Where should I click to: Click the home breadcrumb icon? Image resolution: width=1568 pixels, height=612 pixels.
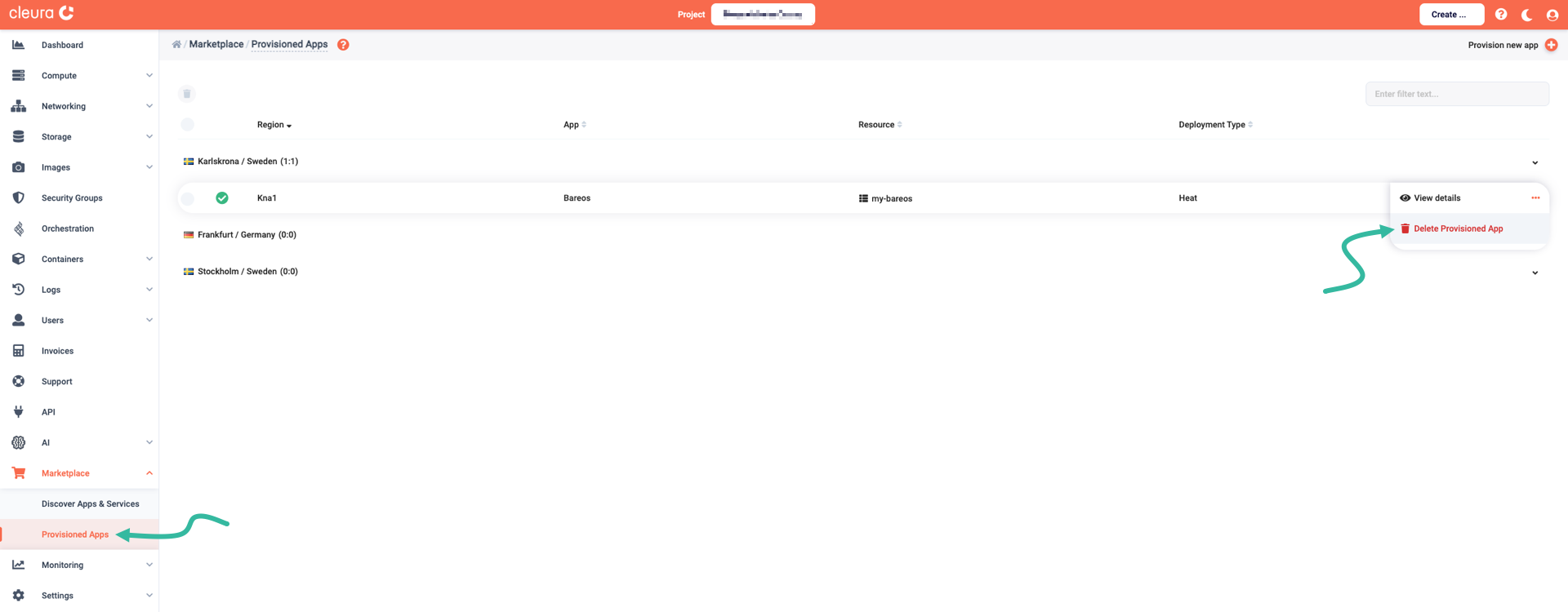coord(176,45)
